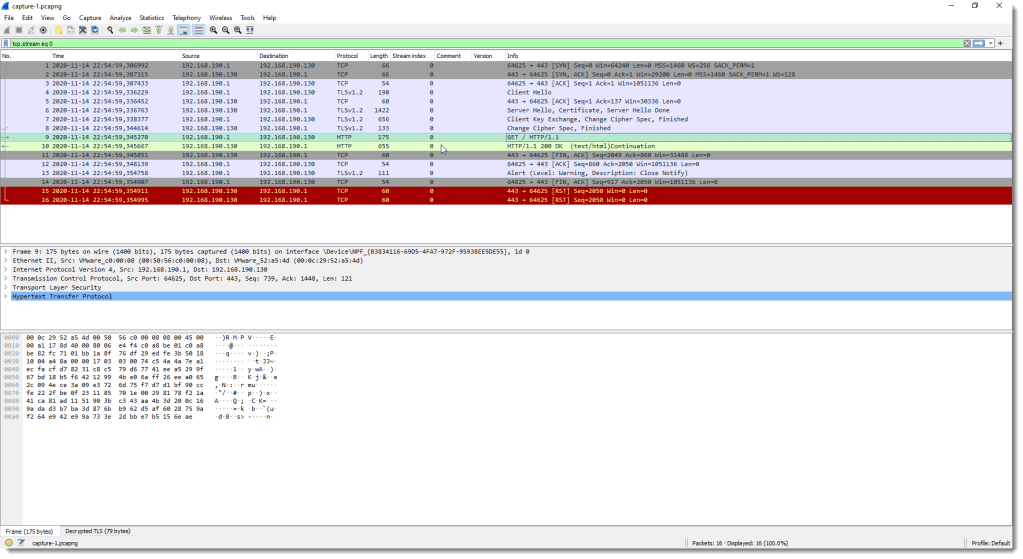
Task: Open the display filter bookmark icon
Action: click(6, 43)
